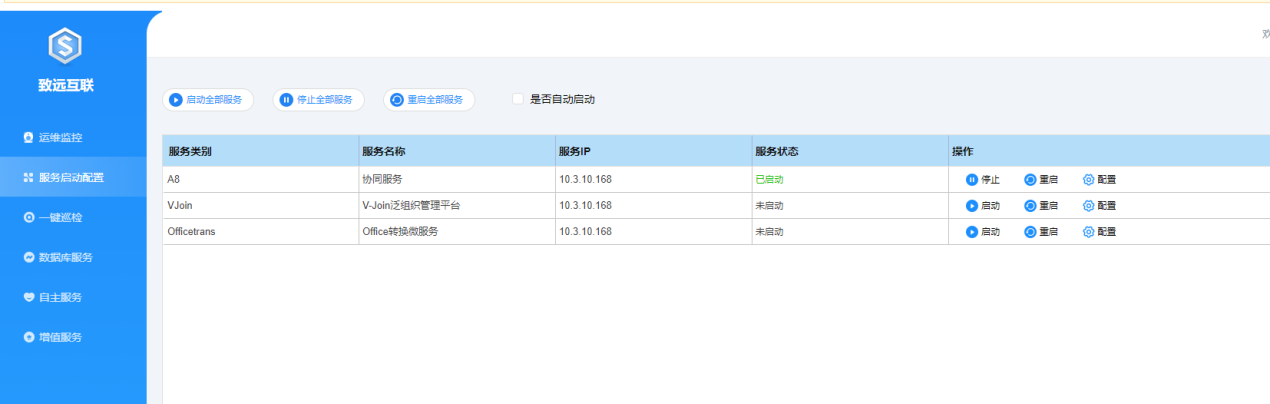The height and width of the screenshot is (404, 1270).
Task: Select 服务启动配置 menu item
Action: [73, 177]
